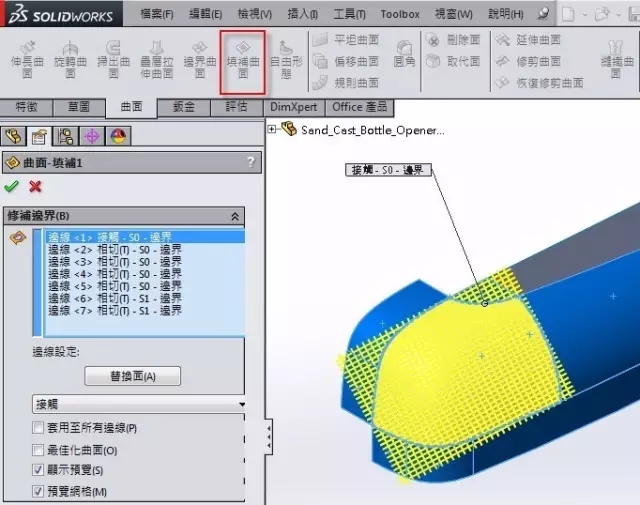Click the open file folder icon
The image size is (640, 505).
(x=602, y=15)
